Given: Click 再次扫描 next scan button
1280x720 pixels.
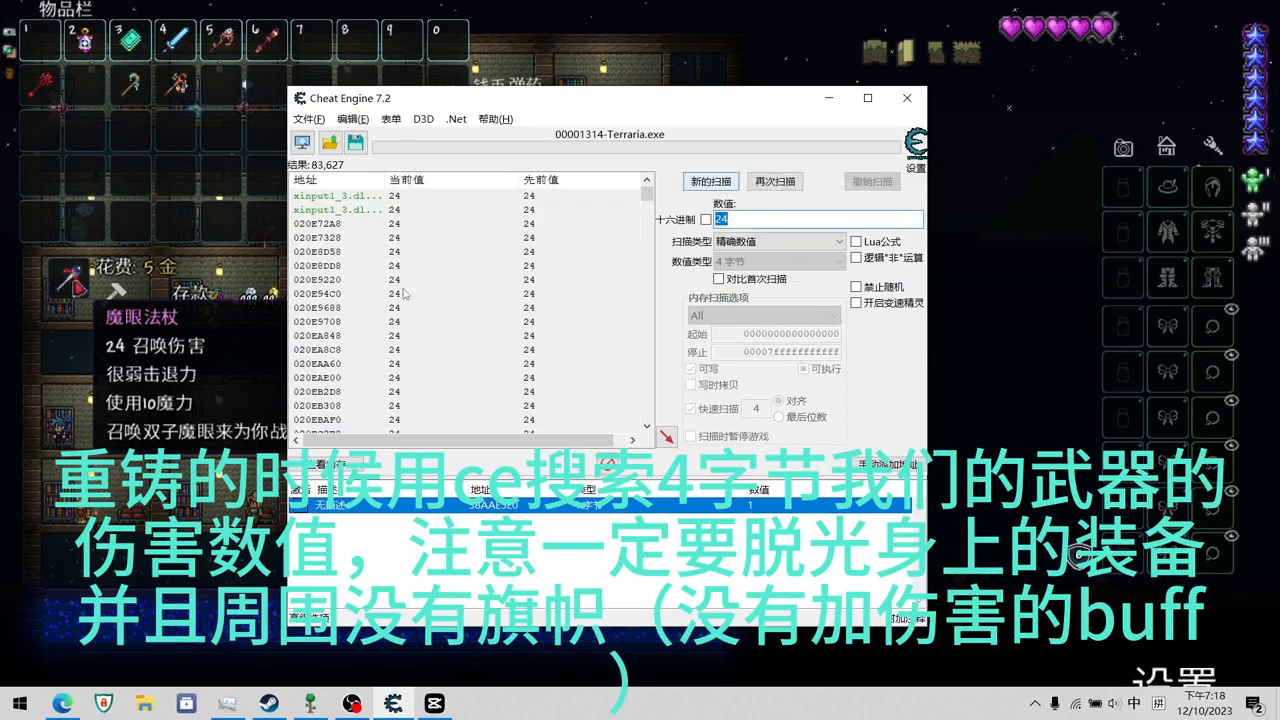Looking at the screenshot, I should pyautogui.click(x=775, y=182).
